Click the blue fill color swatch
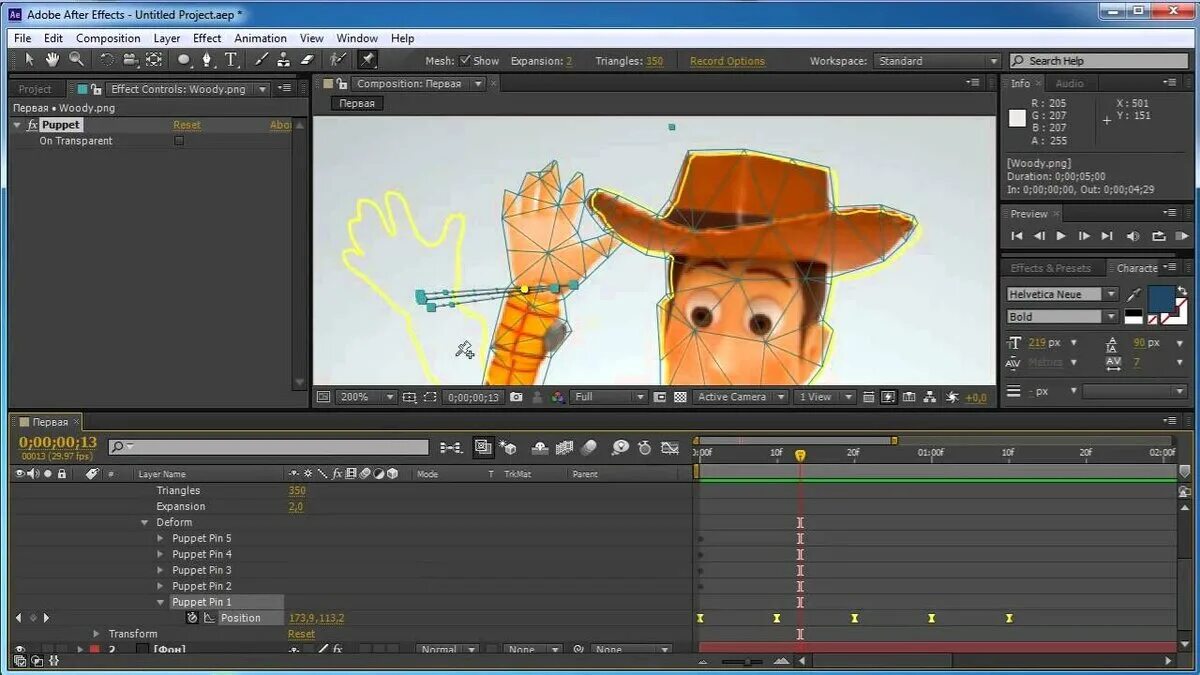Screen dimensions: 1200x675 click(1161, 298)
